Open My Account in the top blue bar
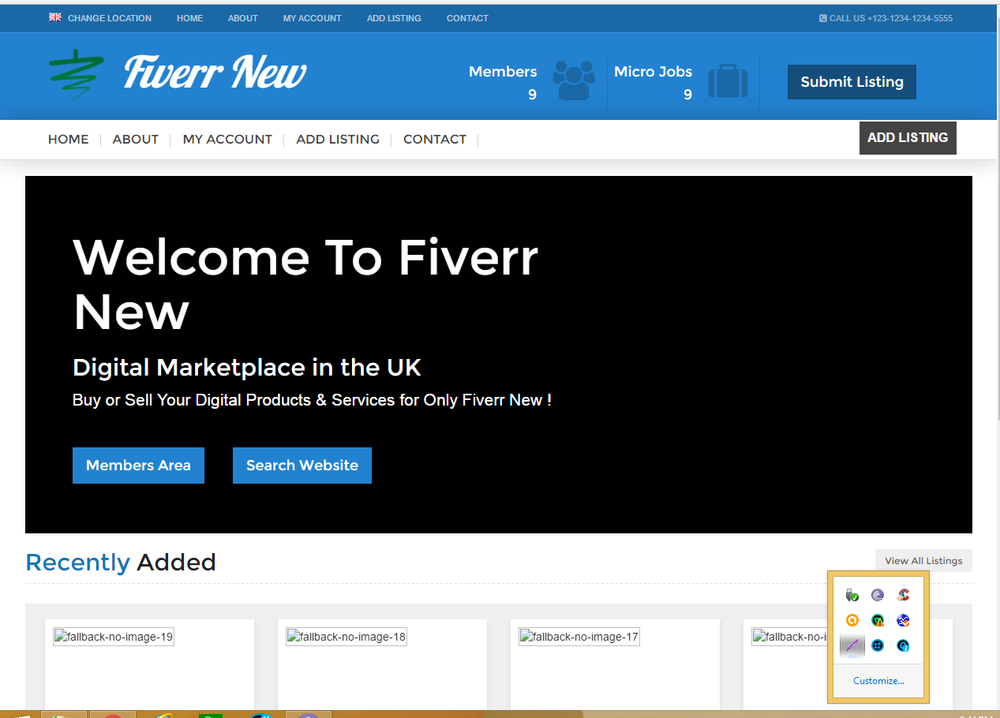Viewport: 1000px width, 718px height. point(312,18)
